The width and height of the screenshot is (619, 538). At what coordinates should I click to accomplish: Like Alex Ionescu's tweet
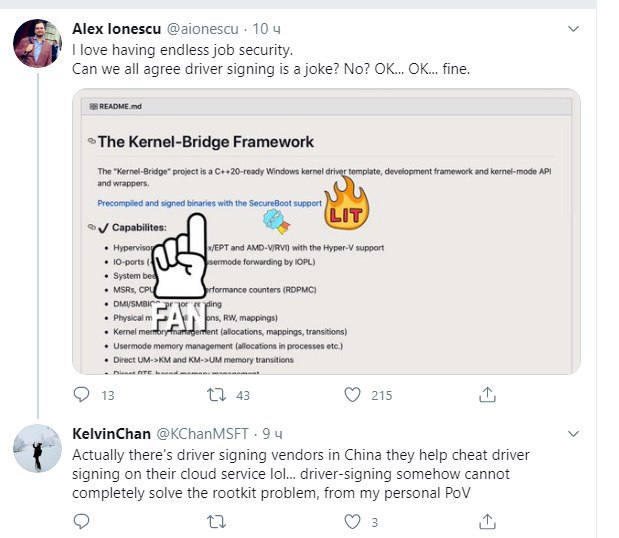point(352,395)
